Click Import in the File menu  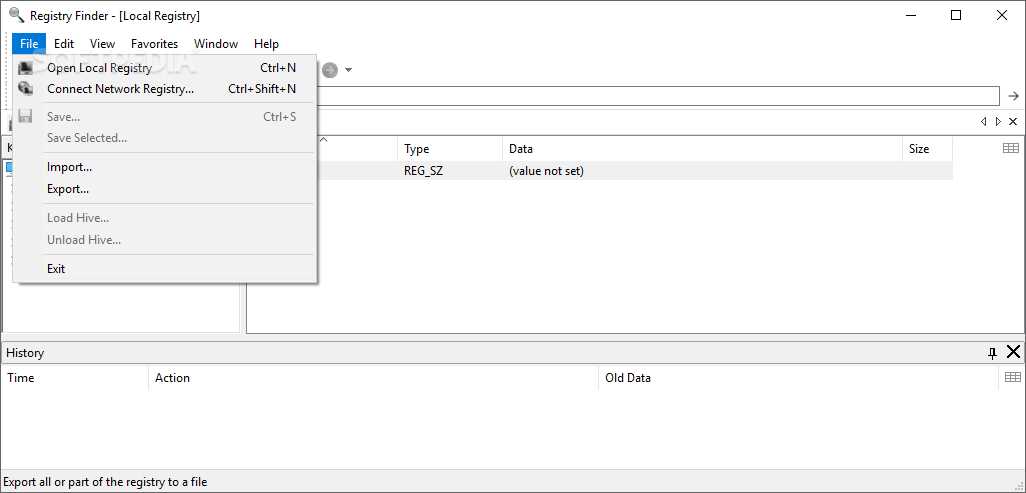pyautogui.click(x=165, y=167)
